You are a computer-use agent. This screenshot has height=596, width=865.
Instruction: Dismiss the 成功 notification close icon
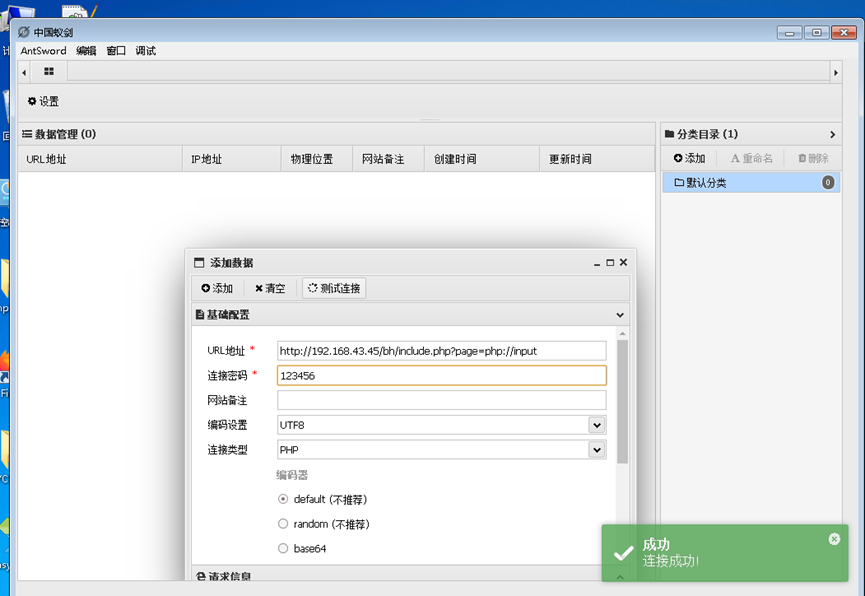click(x=834, y=539)
